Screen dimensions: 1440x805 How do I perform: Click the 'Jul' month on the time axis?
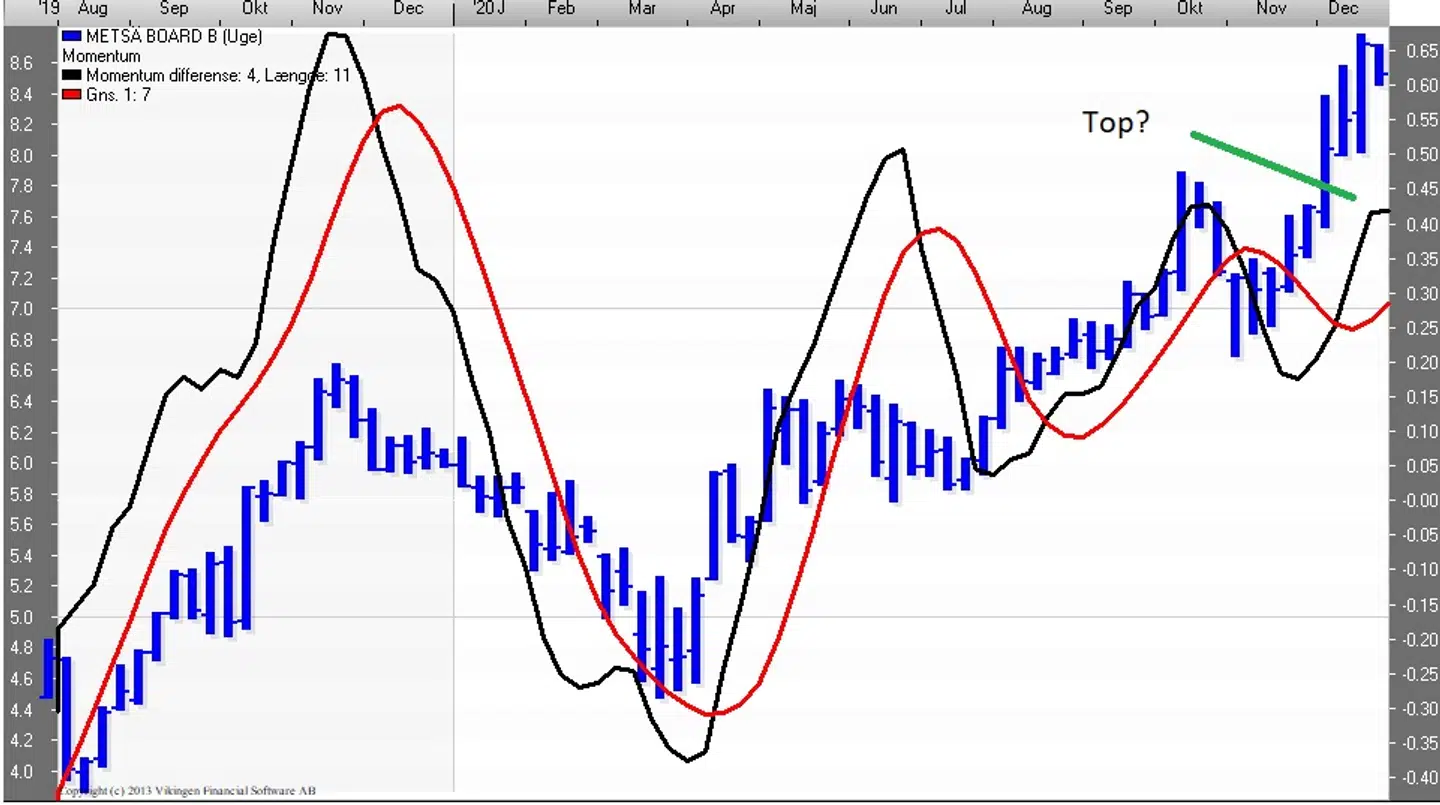956,9
